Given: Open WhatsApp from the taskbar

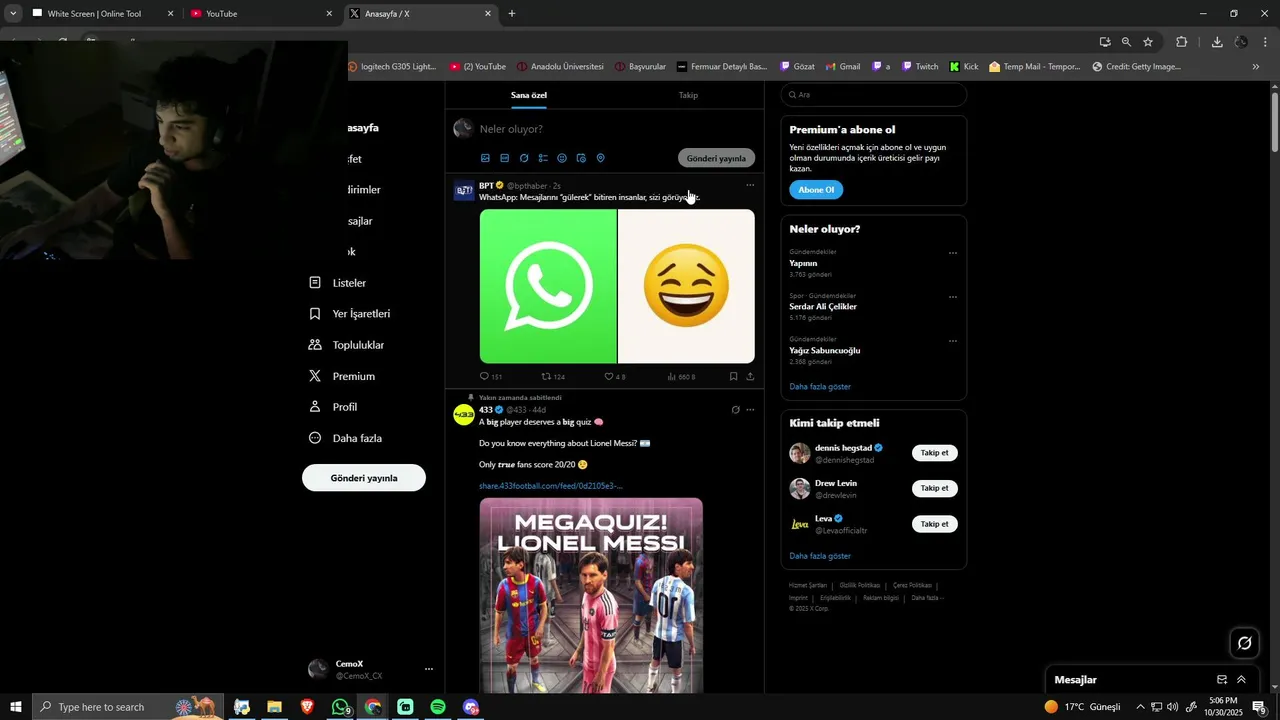Looking at the screenshot, I should [340, 707].
